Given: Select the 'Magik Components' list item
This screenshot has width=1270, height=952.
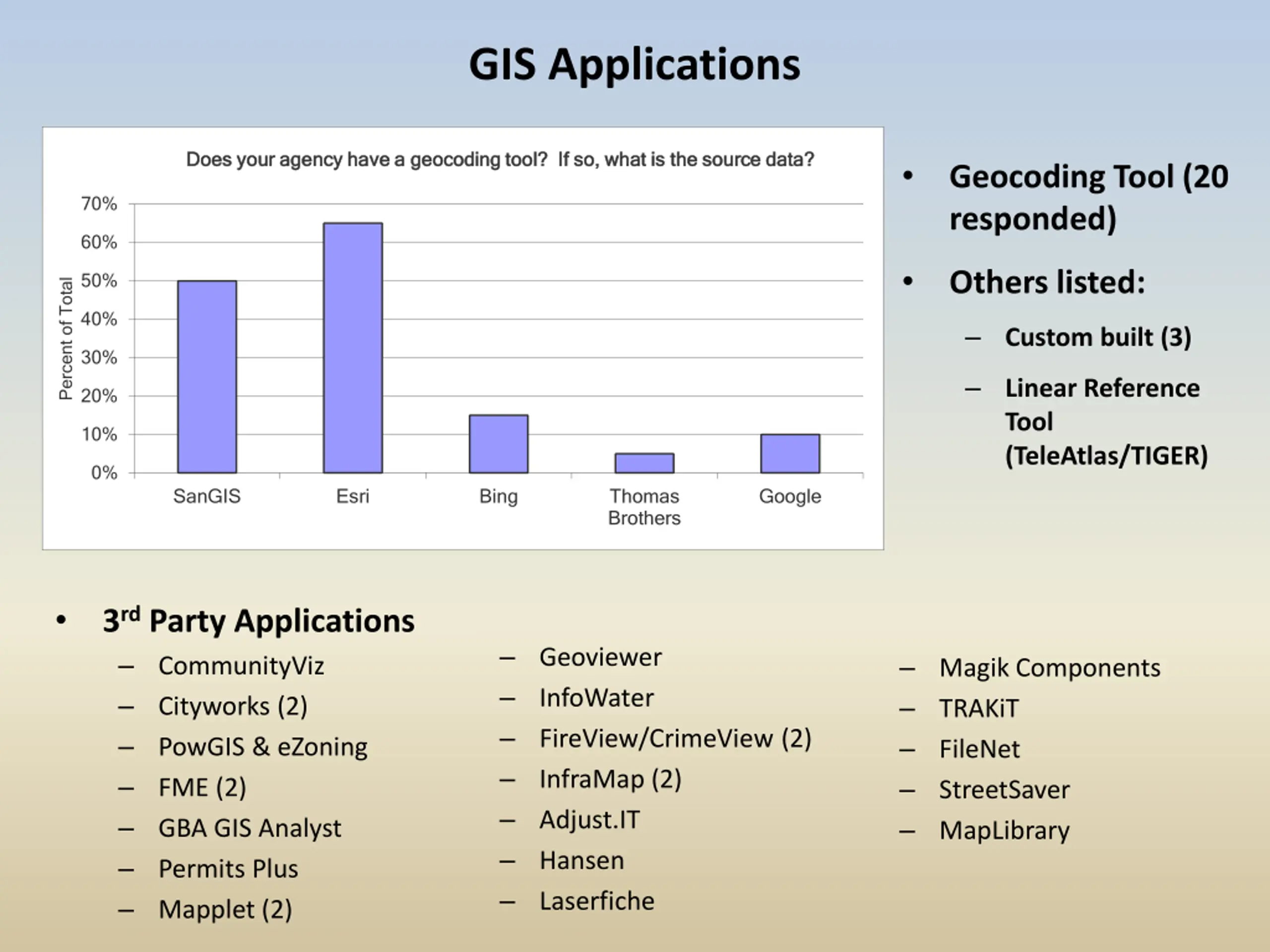Looking at the screenshot, I should (x=1050, y=668).
